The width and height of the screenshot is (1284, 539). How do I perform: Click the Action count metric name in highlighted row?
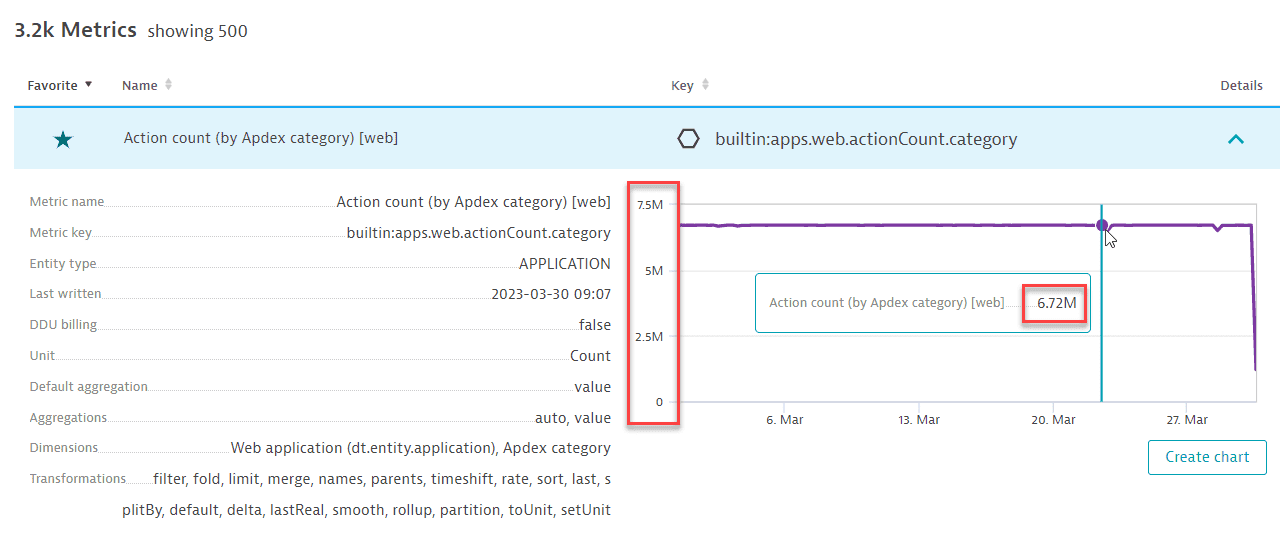(261, 138)
